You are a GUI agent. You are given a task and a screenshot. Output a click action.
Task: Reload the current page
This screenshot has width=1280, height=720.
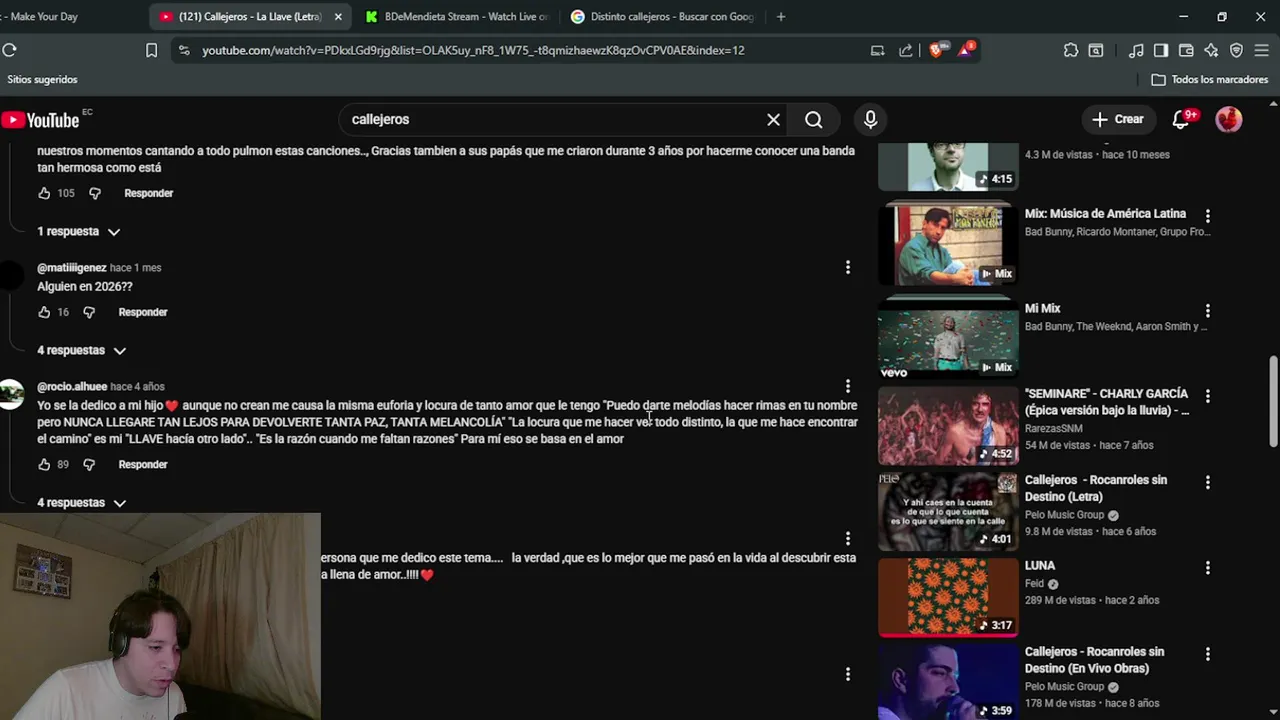click(x=10, y=50)
